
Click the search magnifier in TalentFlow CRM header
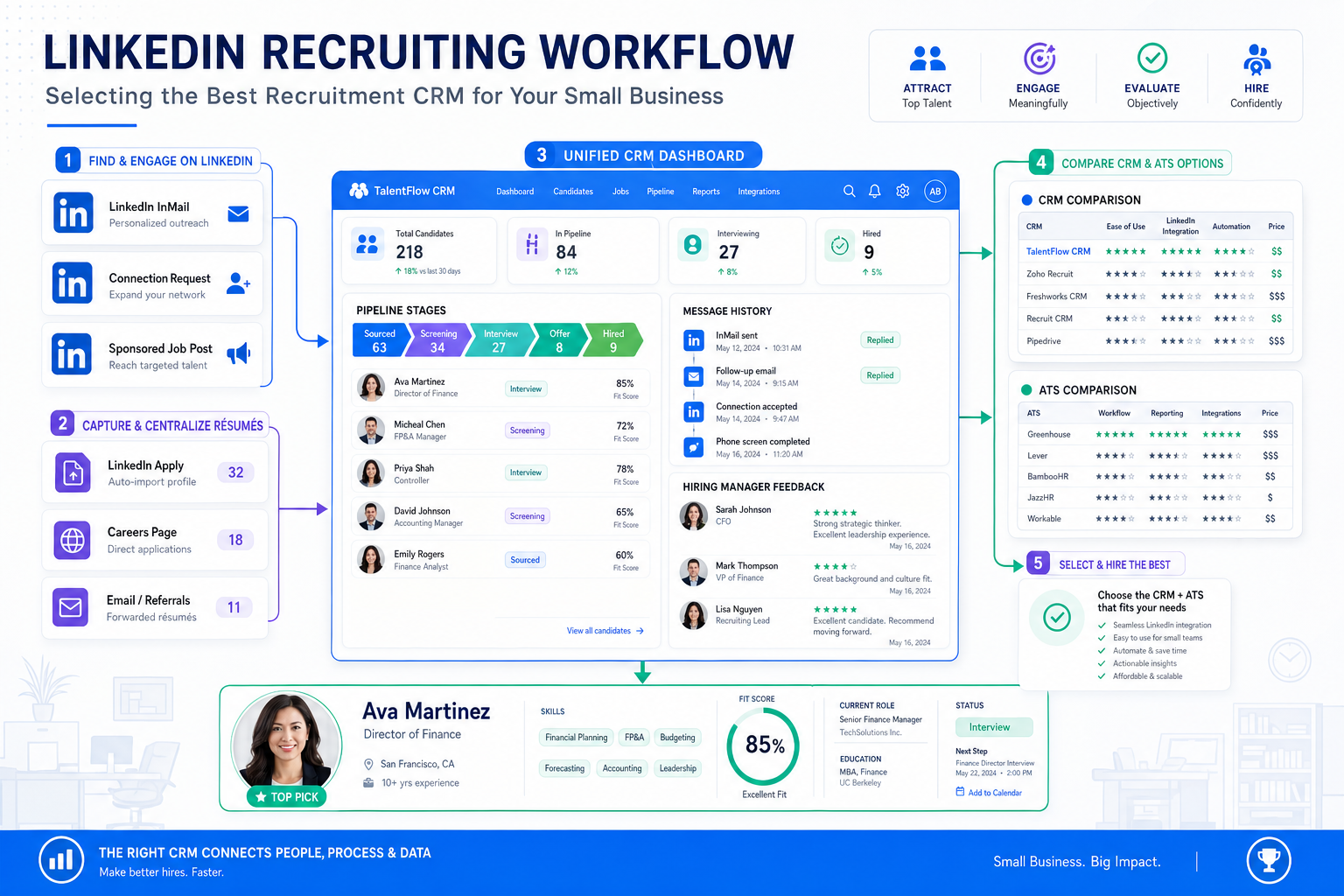(849, 191)
